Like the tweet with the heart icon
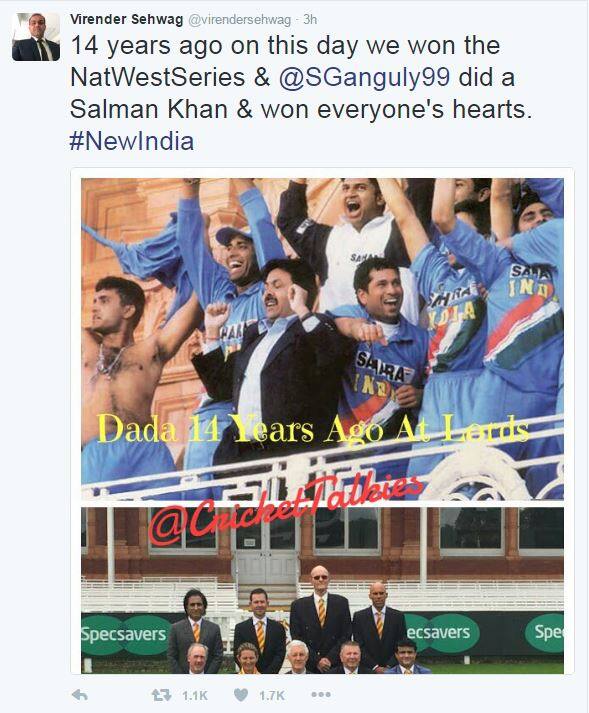This screenshot has width=589, height=713. coord(241,695)
